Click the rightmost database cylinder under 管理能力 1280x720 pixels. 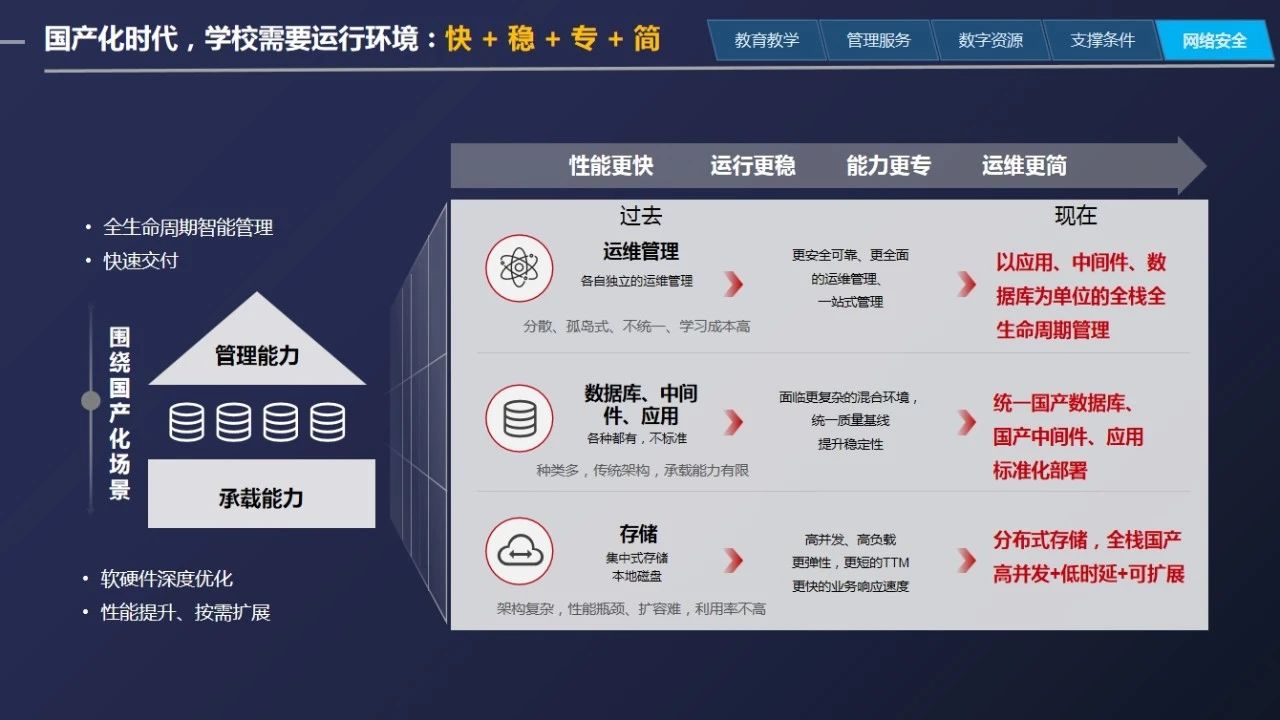click(327, 422)
